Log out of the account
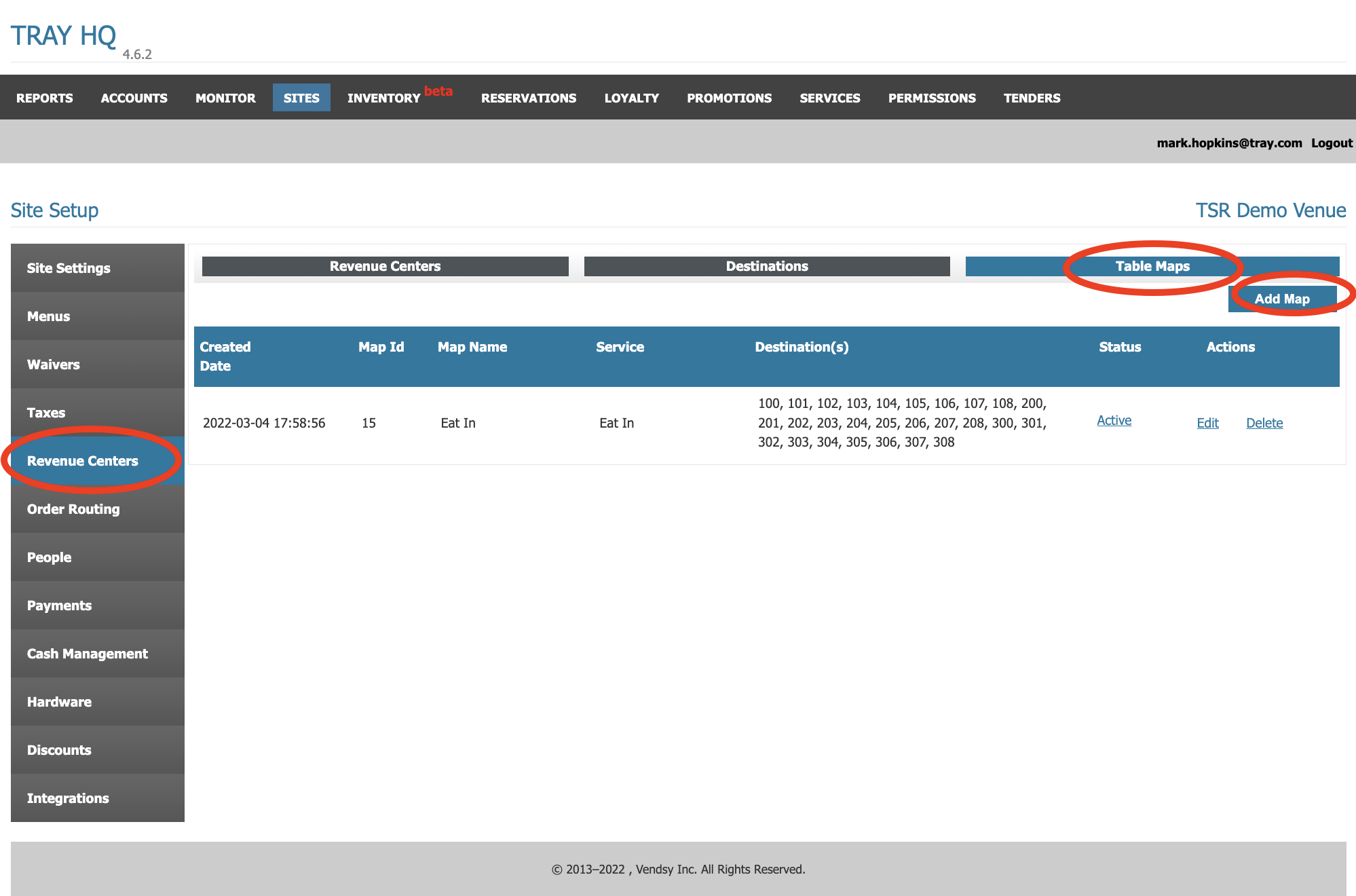Screen dimensions: 1356x896 [x=1331, y=143]
